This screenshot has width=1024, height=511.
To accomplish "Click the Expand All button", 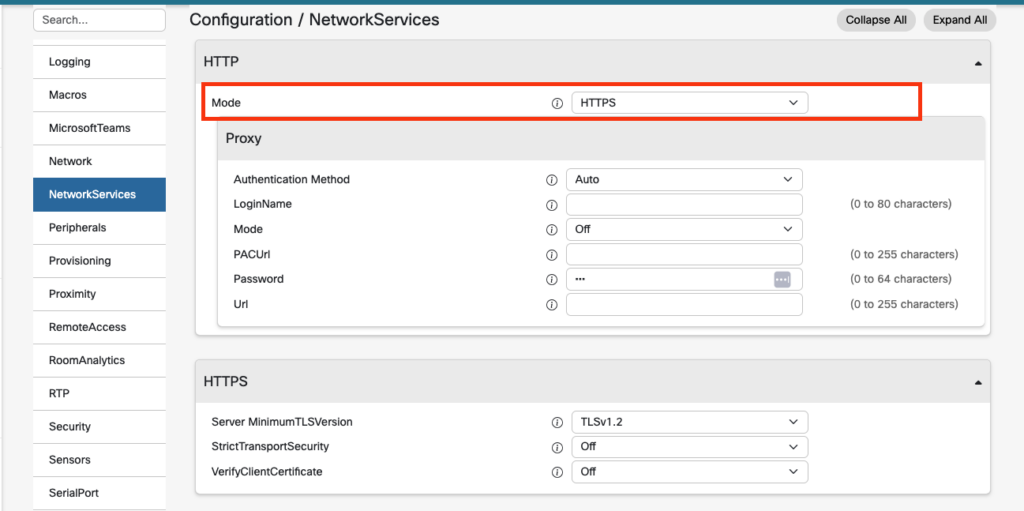I will click(x=960, y=20).
